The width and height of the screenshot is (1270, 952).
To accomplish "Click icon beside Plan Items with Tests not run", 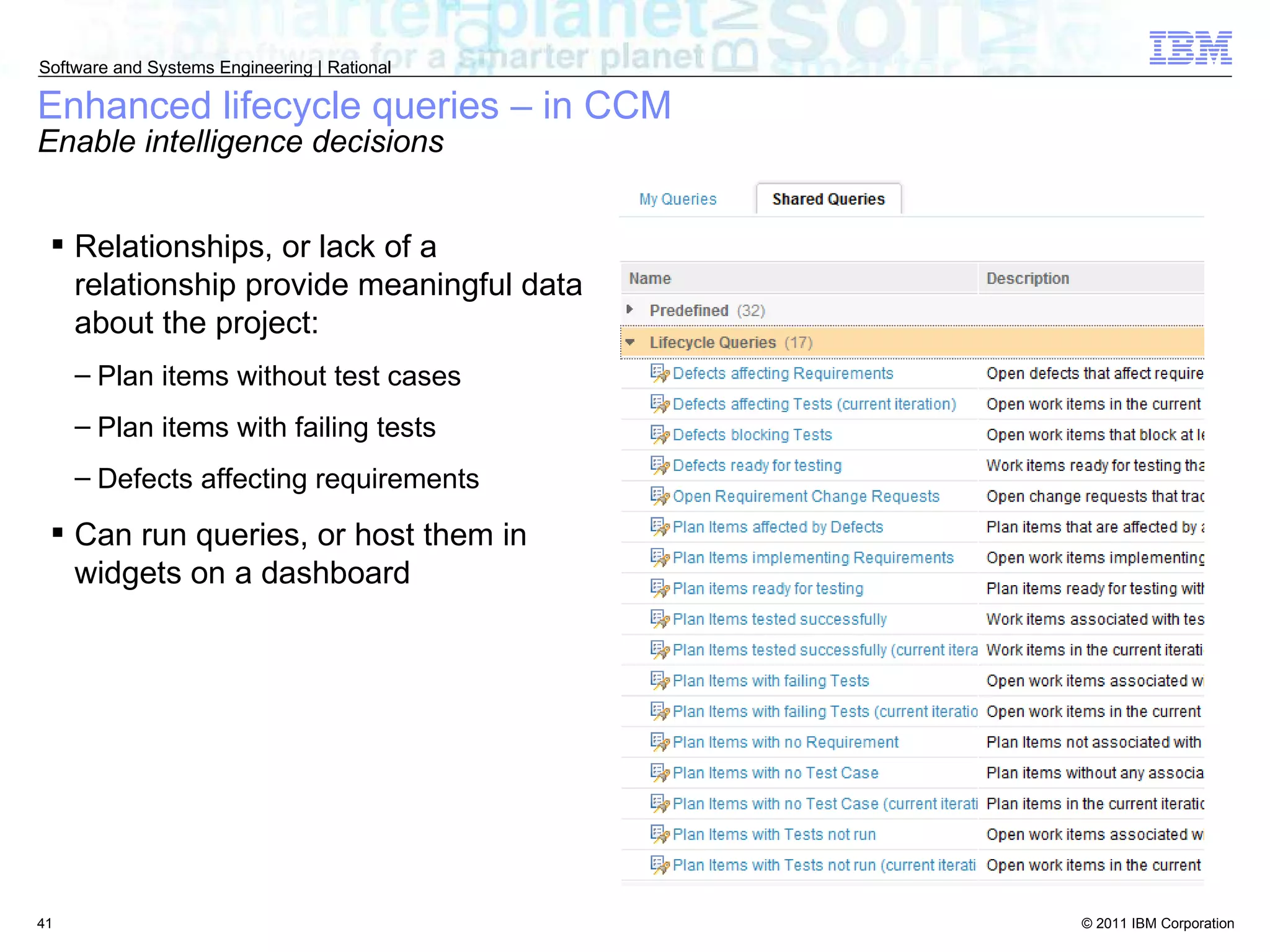I will click(x=660, y=834).
